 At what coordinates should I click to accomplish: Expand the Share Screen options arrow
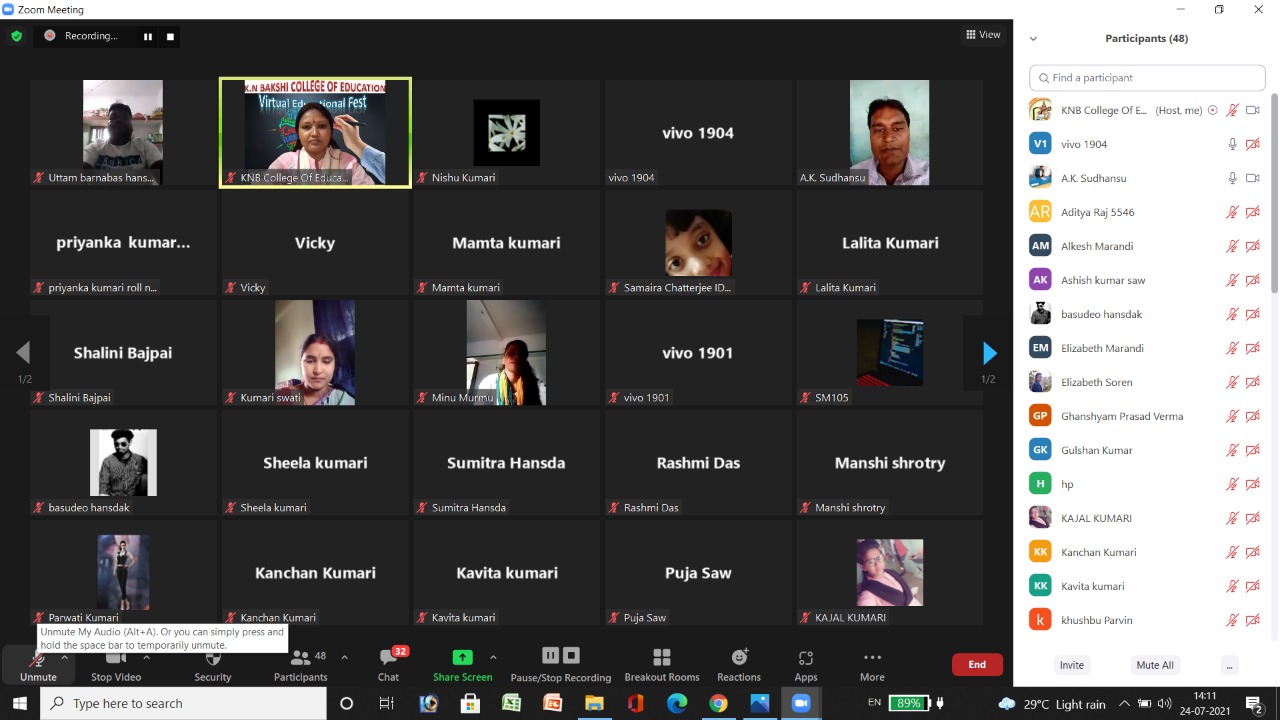(493, 657)
